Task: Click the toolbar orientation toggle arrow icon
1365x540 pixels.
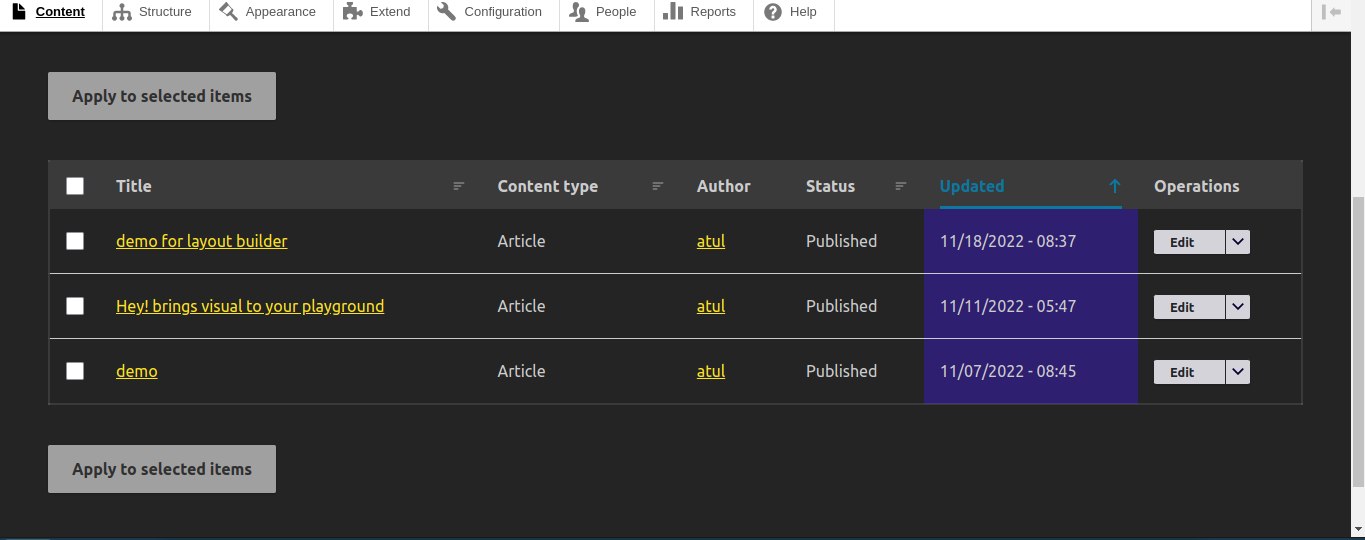Action: (1331, 12)
